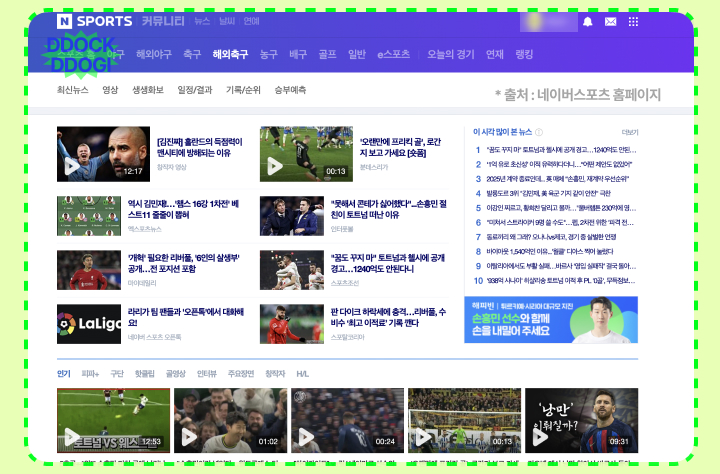Screen dimensions: 720x474
Task: Open the 꿈도 꾸지 마 토트넘 headline in the news grid
Action: [x=388, y=263]
